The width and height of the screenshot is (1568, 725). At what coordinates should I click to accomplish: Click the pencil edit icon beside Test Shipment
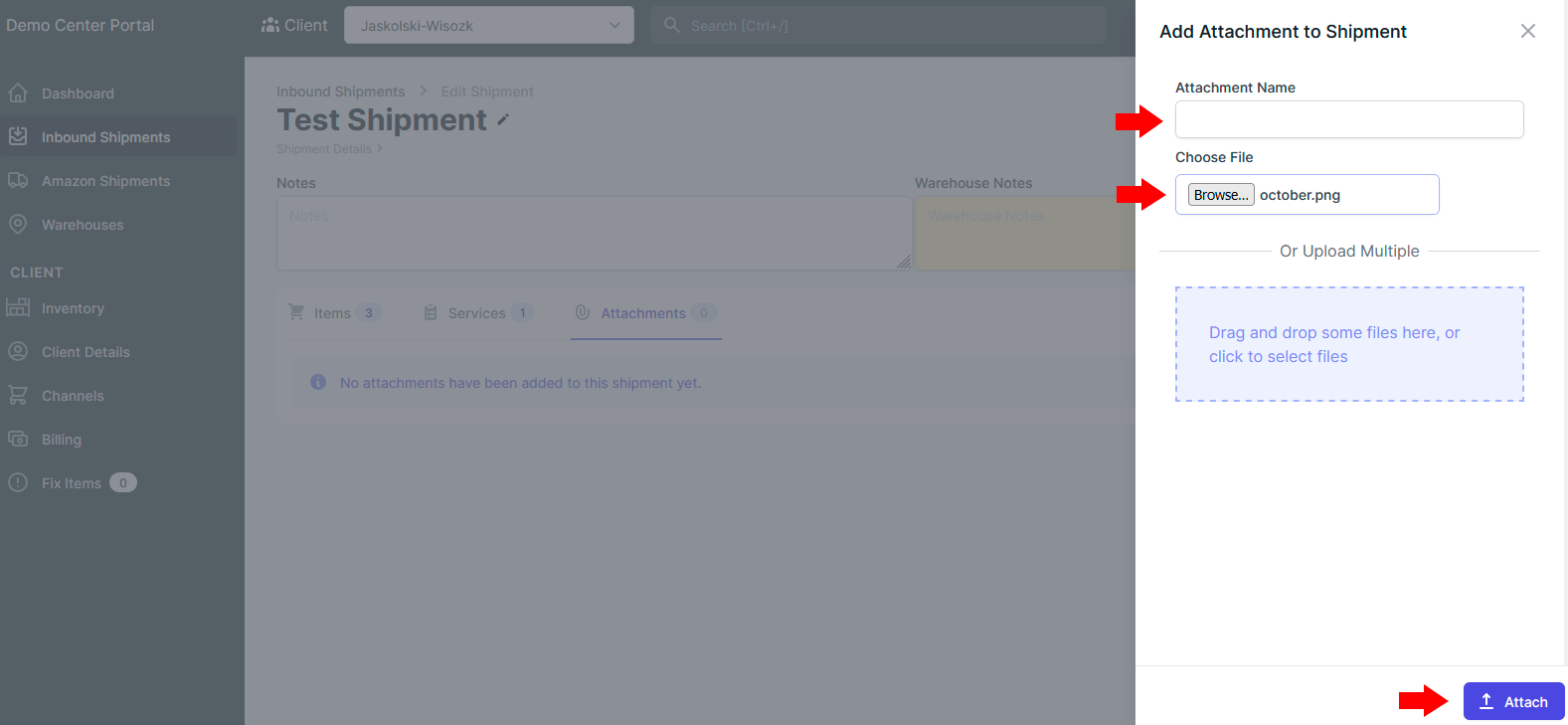[x=503, y=119]
